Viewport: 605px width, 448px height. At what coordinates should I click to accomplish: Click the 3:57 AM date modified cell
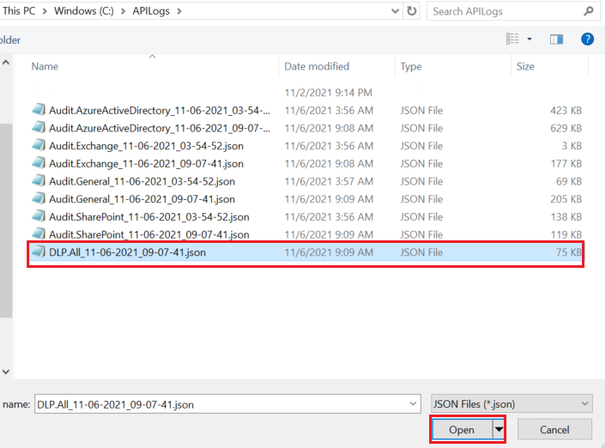[x=329, y=181]
